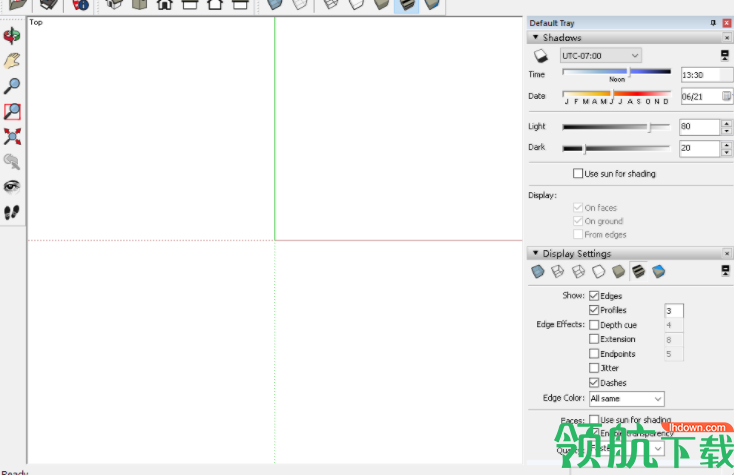Choose Monochrome style in Display Settings
The height and width of the screenshot is (475, 734).
(659, 271)
